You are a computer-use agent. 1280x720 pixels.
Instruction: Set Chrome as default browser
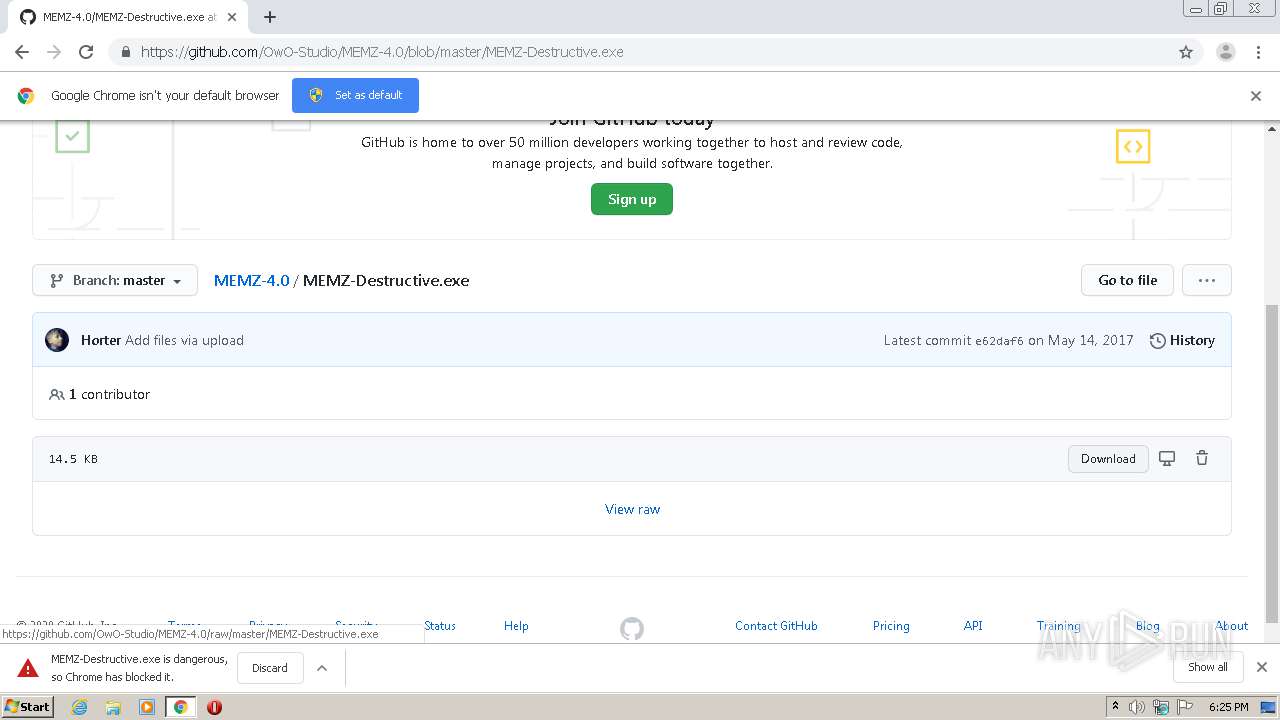click(x=355, y=95)
